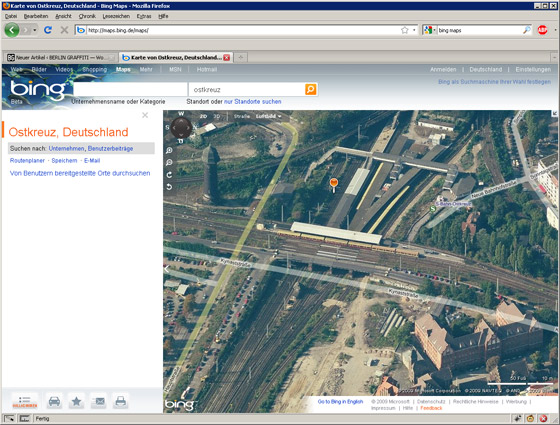Zoom out on the map
The image size is (560, 425).
pos(169,162)
